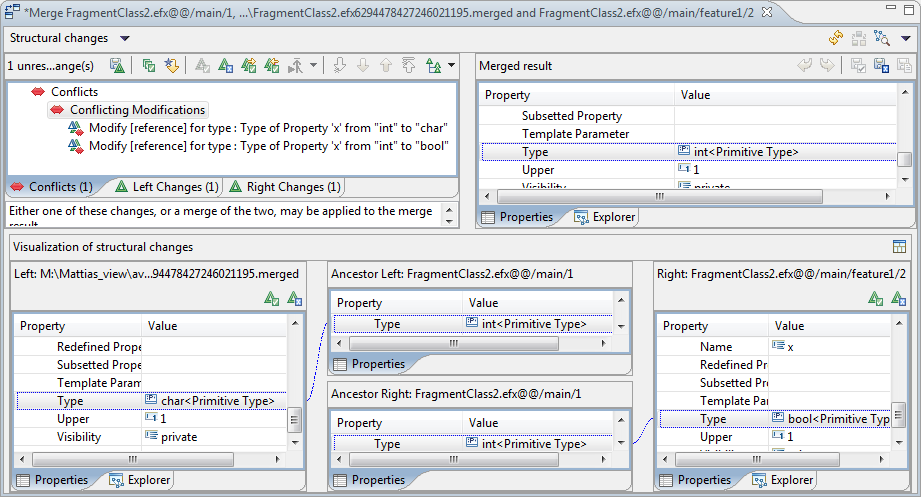921x497 pixels.
Task: Click the greyed up arrow with lines on top
Action: coord(409,65)
